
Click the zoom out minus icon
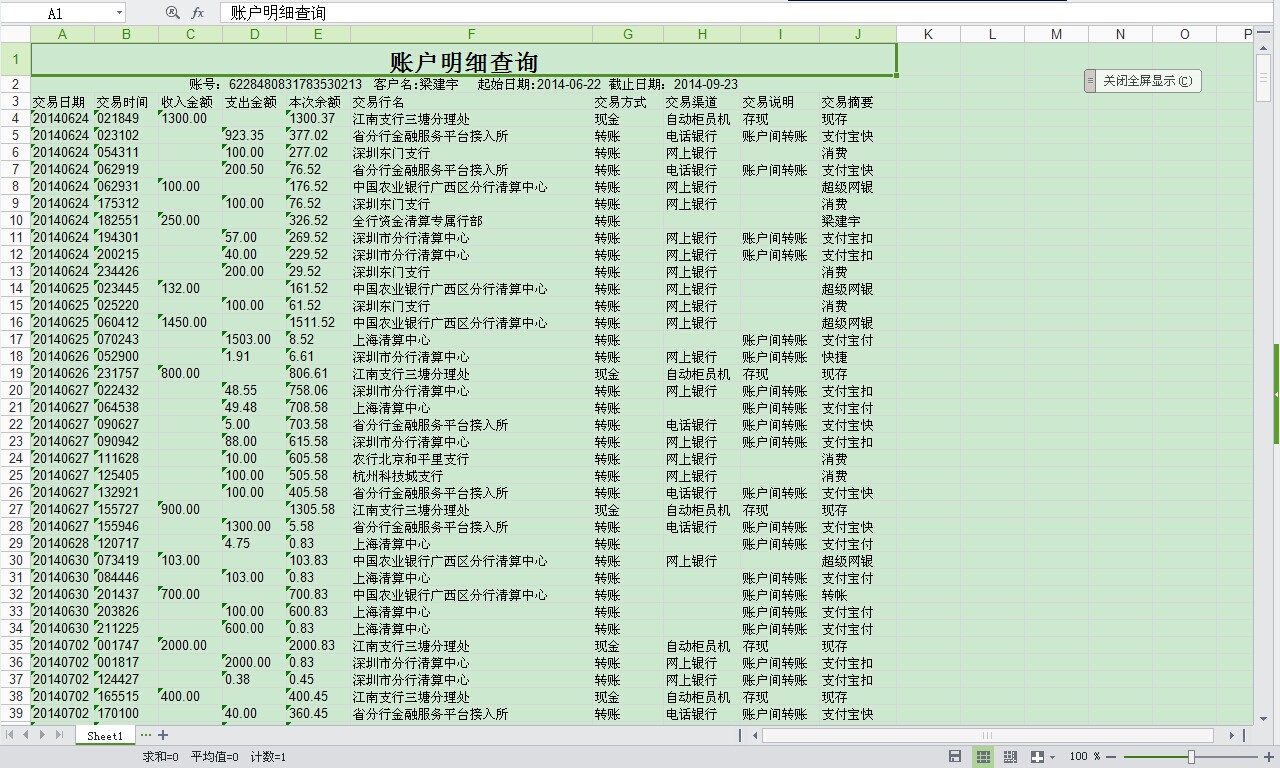click(1112, 757)
